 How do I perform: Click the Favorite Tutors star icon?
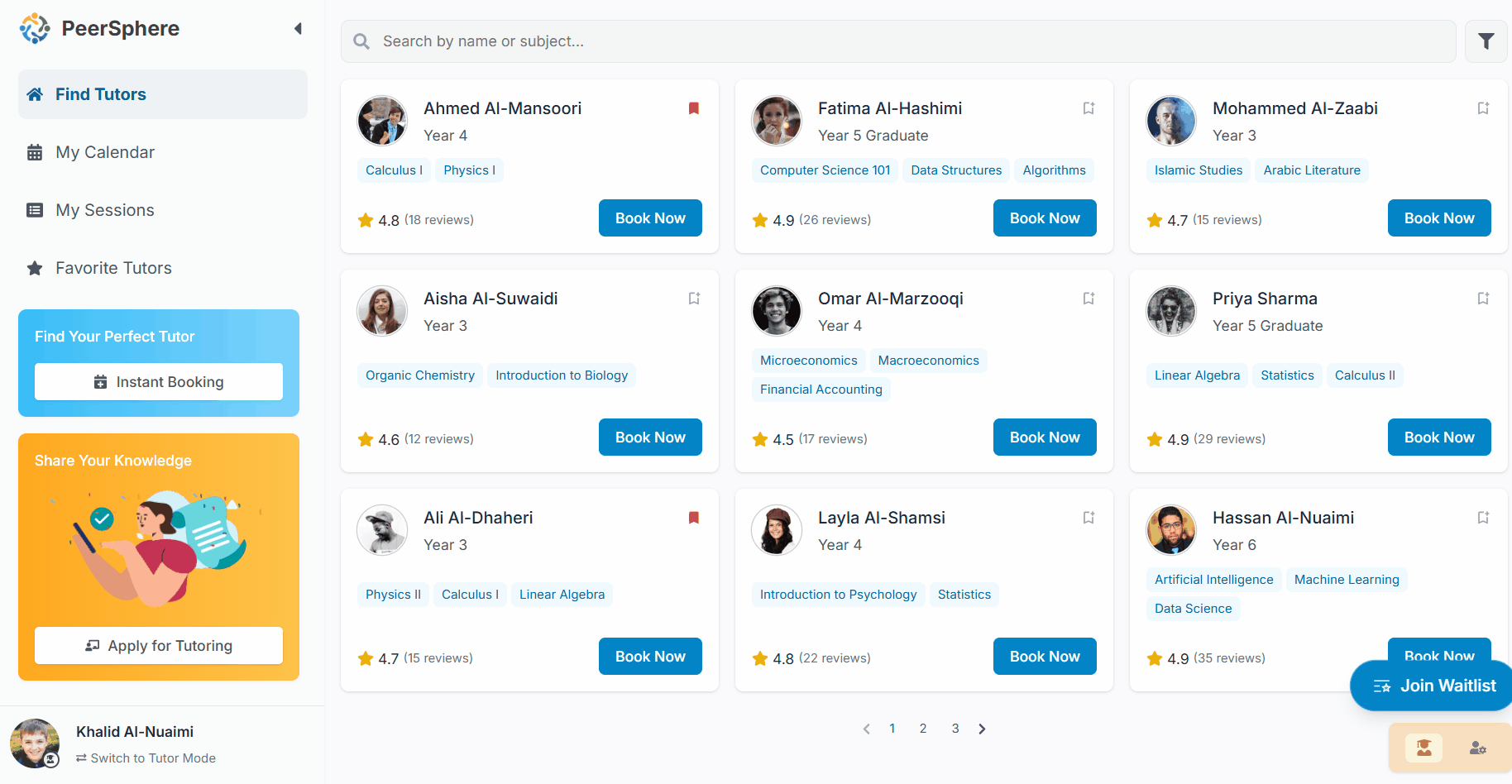(35, 268)
